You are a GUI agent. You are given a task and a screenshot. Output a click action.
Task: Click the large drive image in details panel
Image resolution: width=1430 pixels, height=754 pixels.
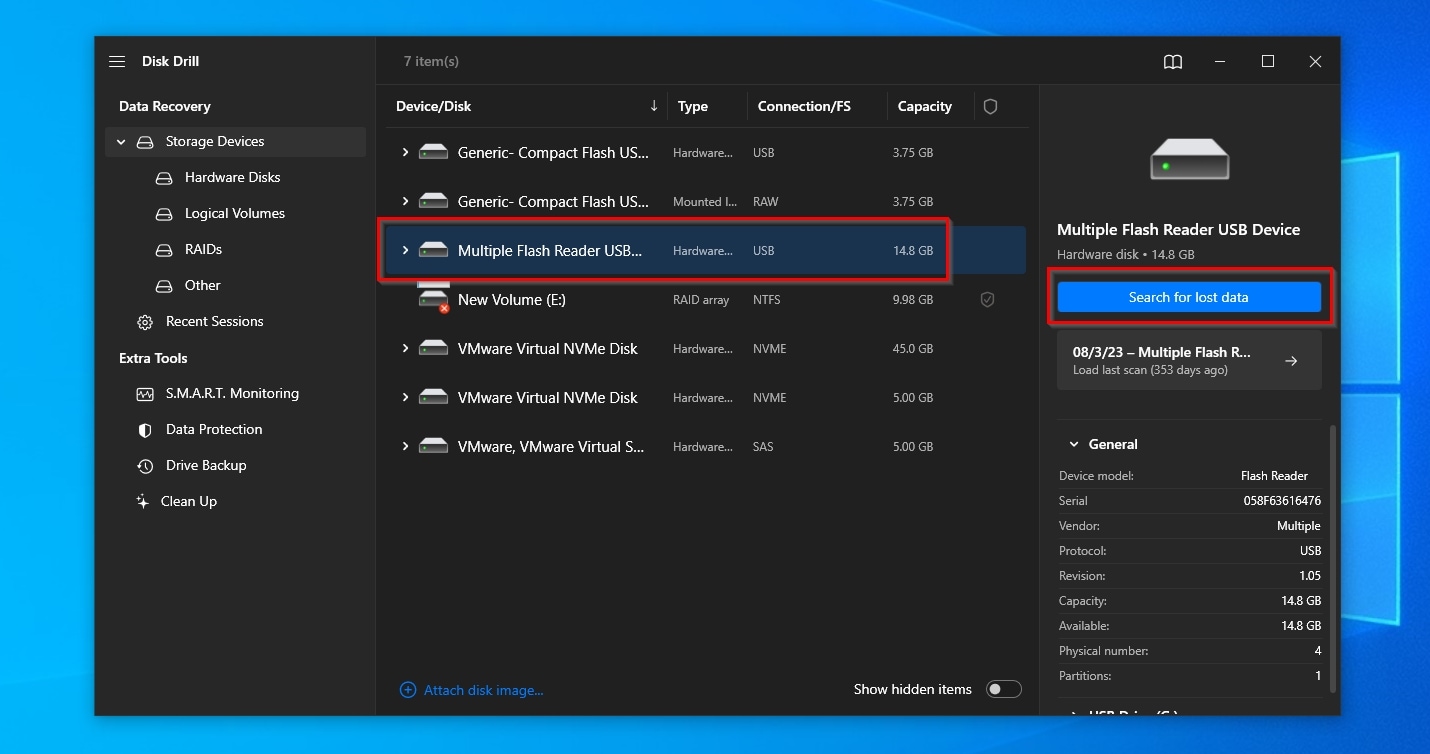tap(1189, 159)
